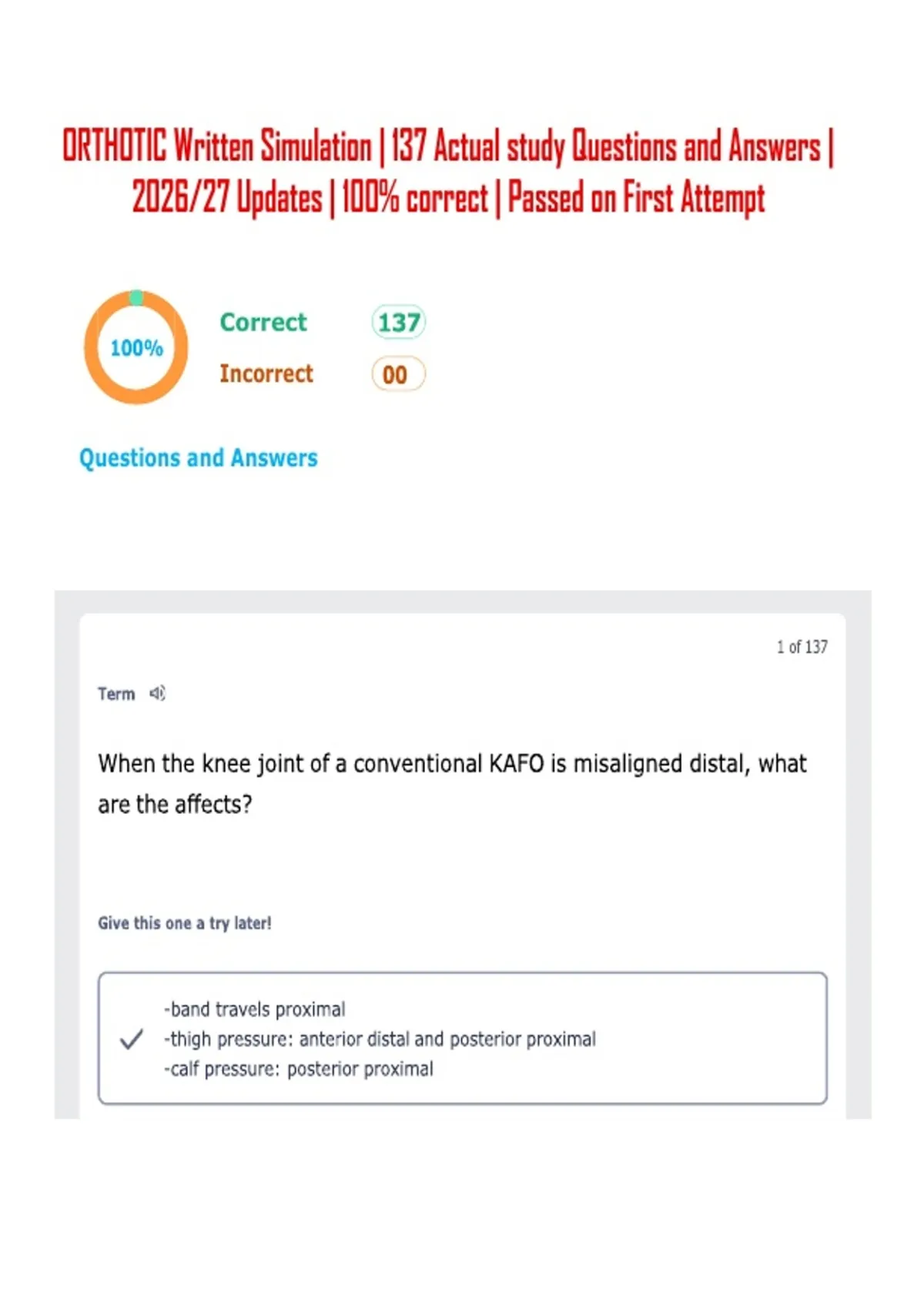
Task: Click the checkmark icon in the answer box
Action: point(132,1039)
